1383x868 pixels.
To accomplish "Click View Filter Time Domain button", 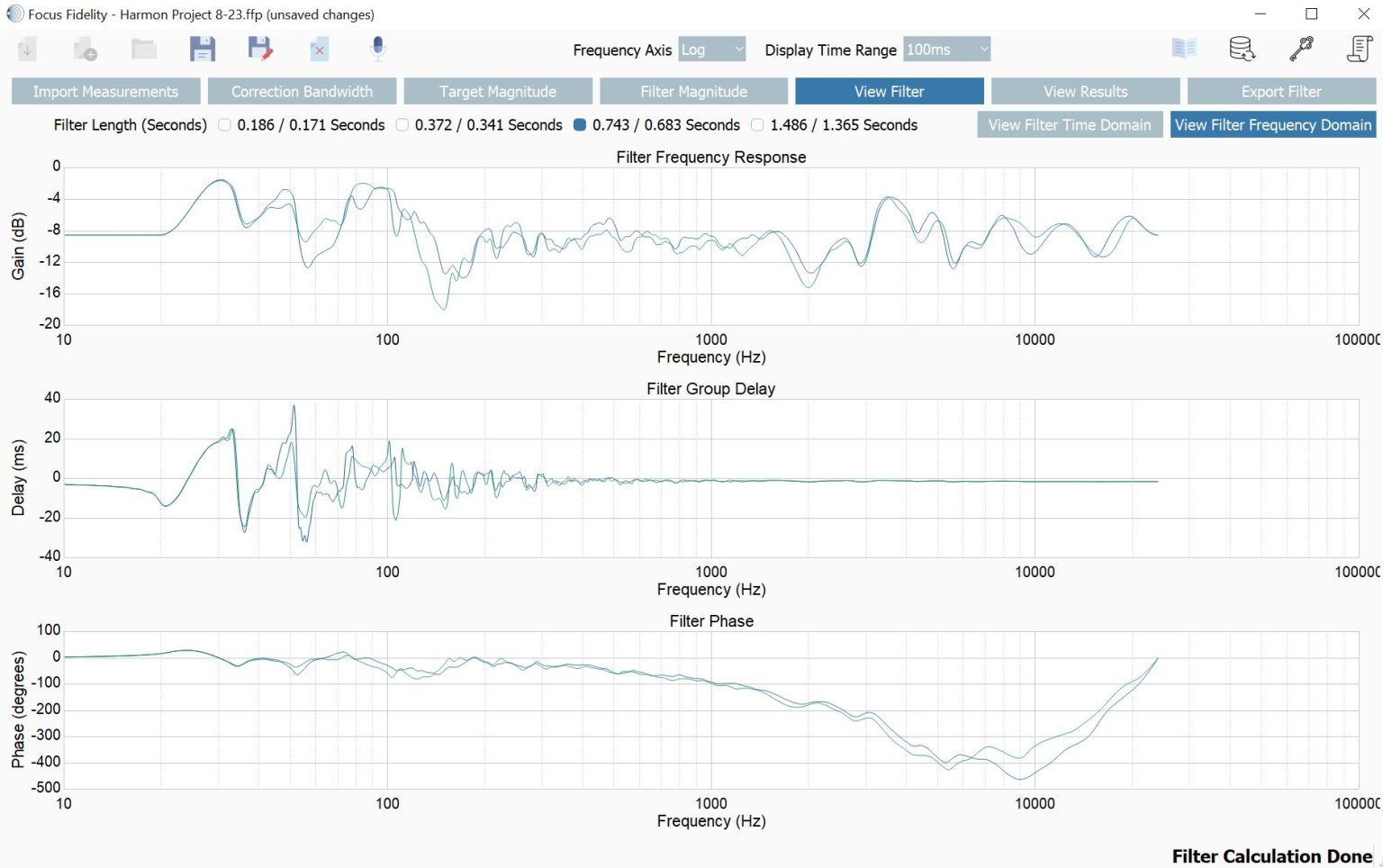I will point(1070,125).
